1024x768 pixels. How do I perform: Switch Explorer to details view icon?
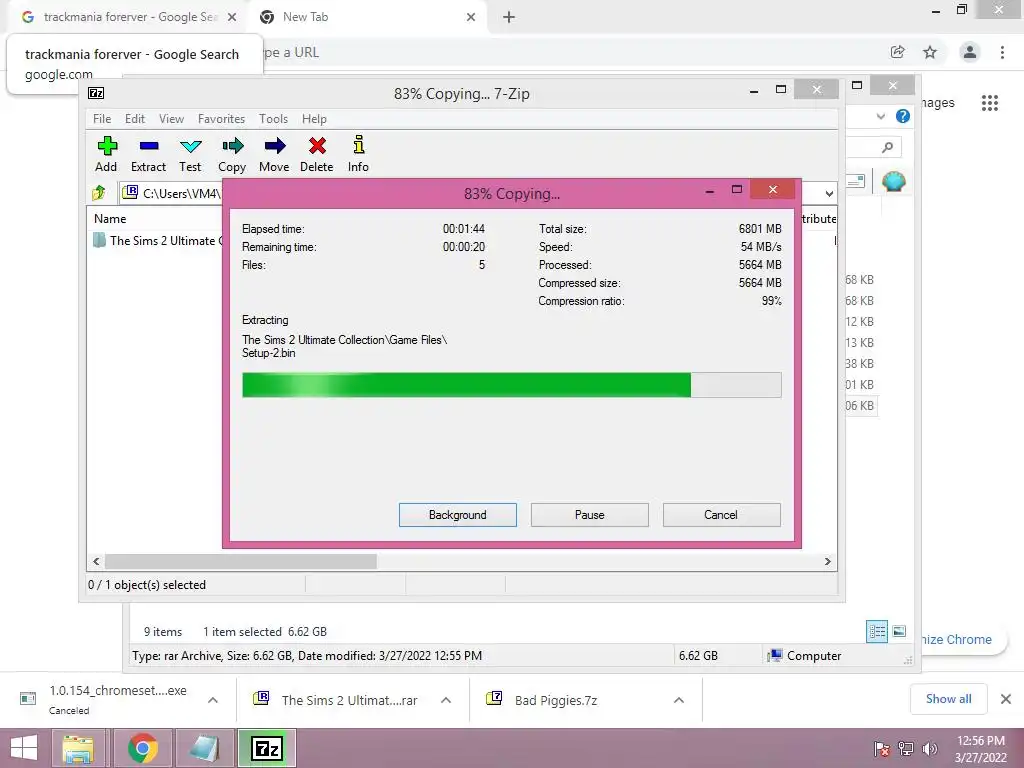coord(876,631)
